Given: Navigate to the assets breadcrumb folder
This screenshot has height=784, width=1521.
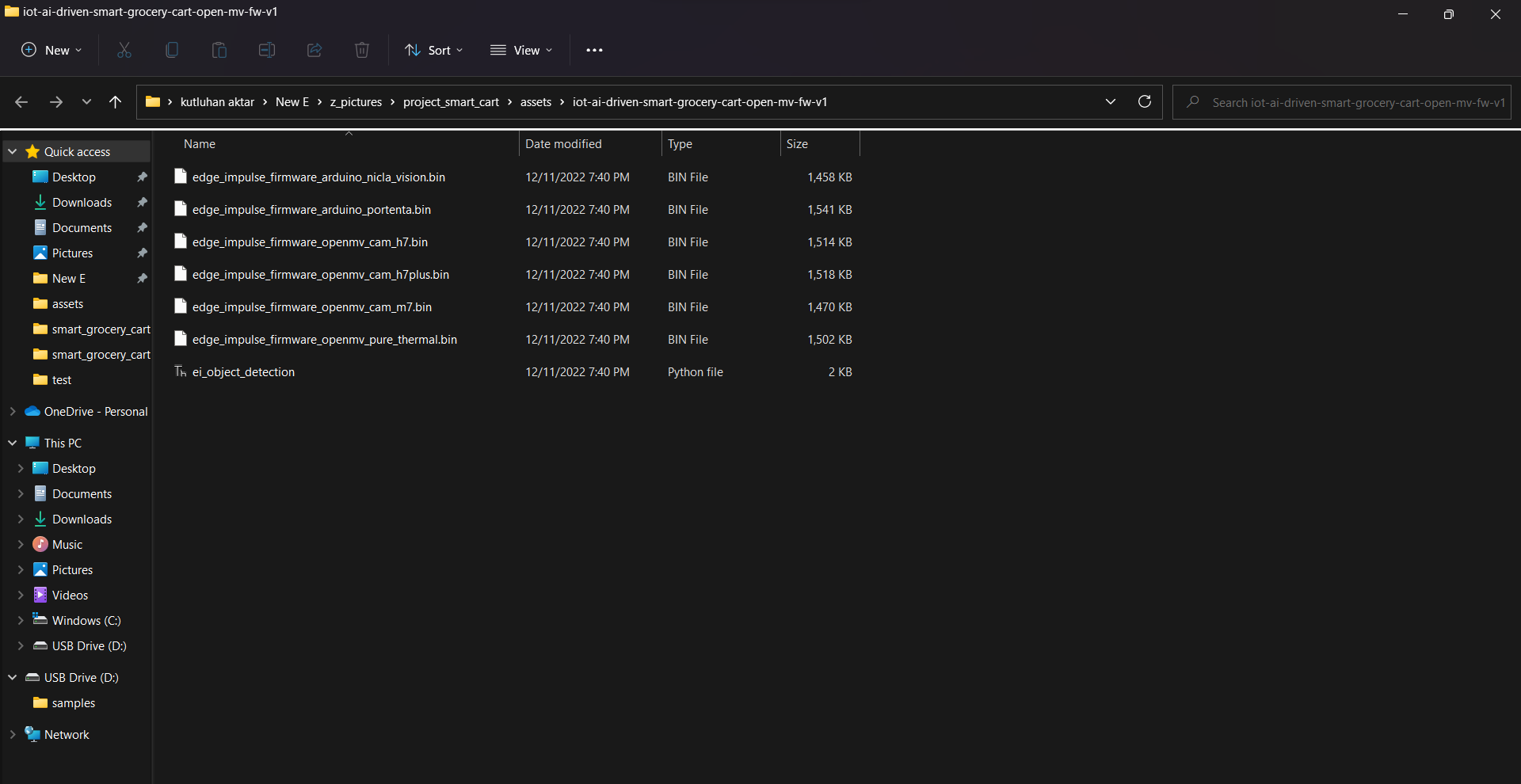Looking at the screenshot, I should tap(536, 101).
